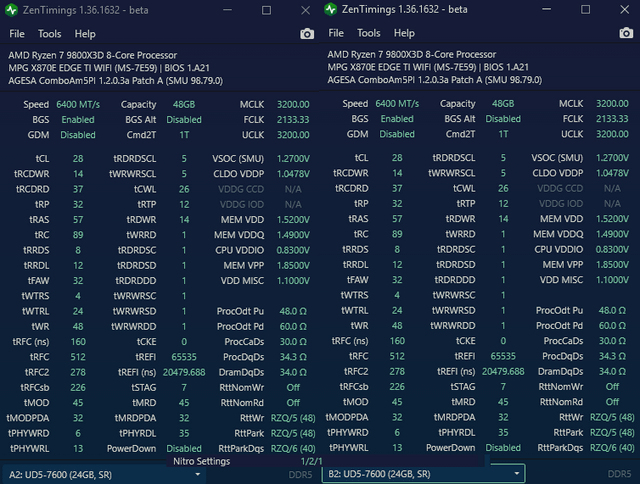Click GDM Disabled in right window
The image size is (640, 484).
click(x=397, y=134)
